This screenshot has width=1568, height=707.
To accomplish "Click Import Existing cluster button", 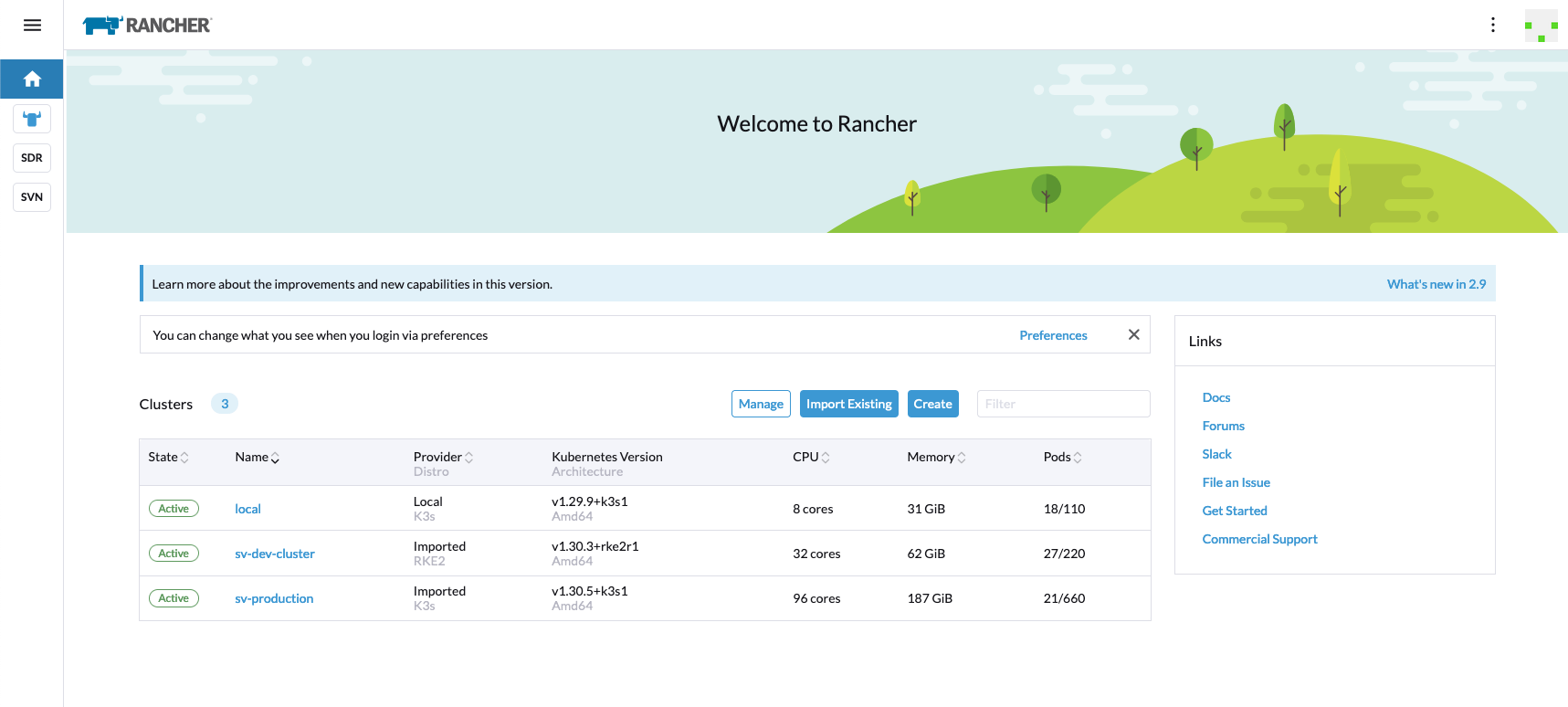I will (849, 404).
